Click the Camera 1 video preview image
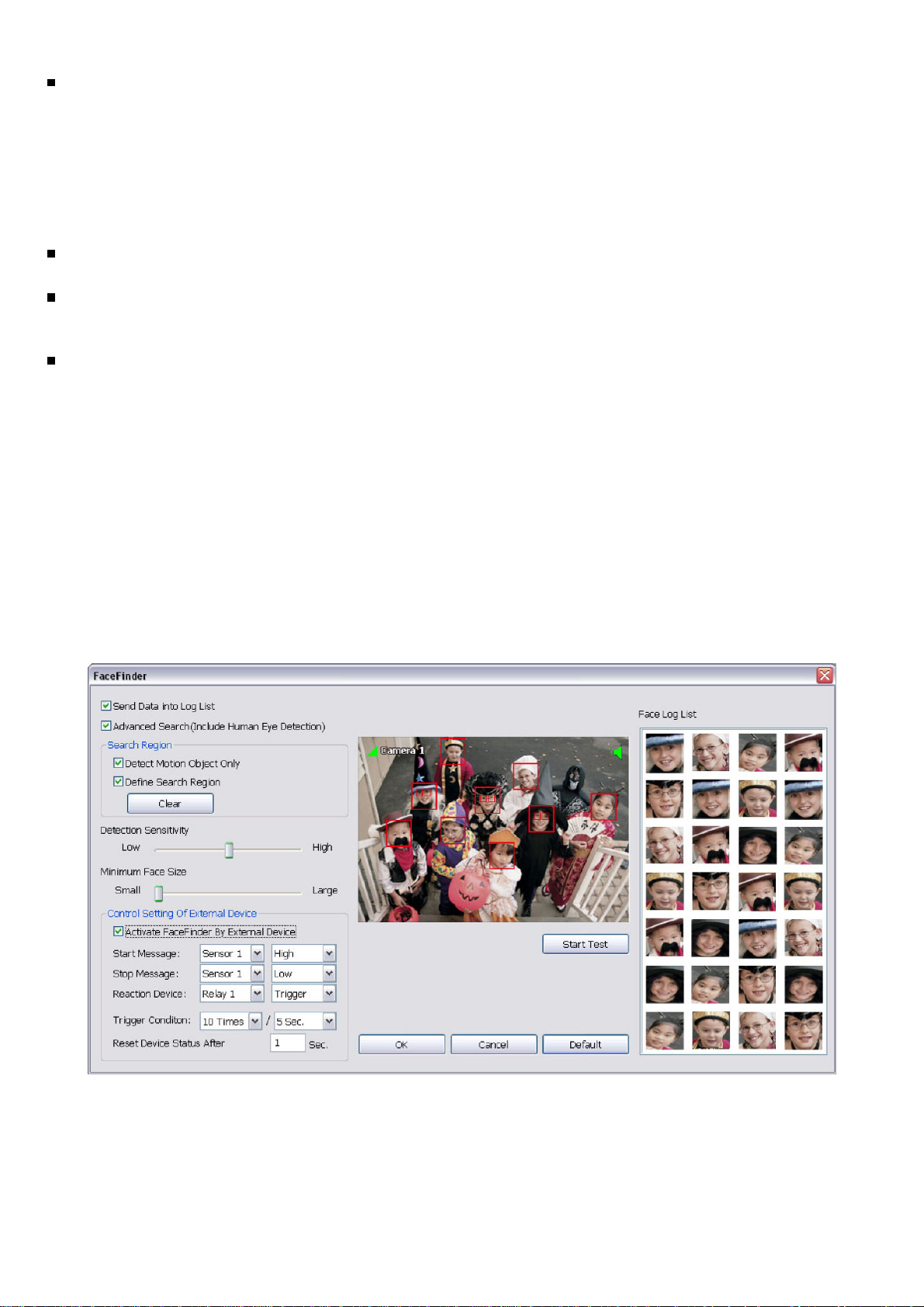 click(493, 830)
